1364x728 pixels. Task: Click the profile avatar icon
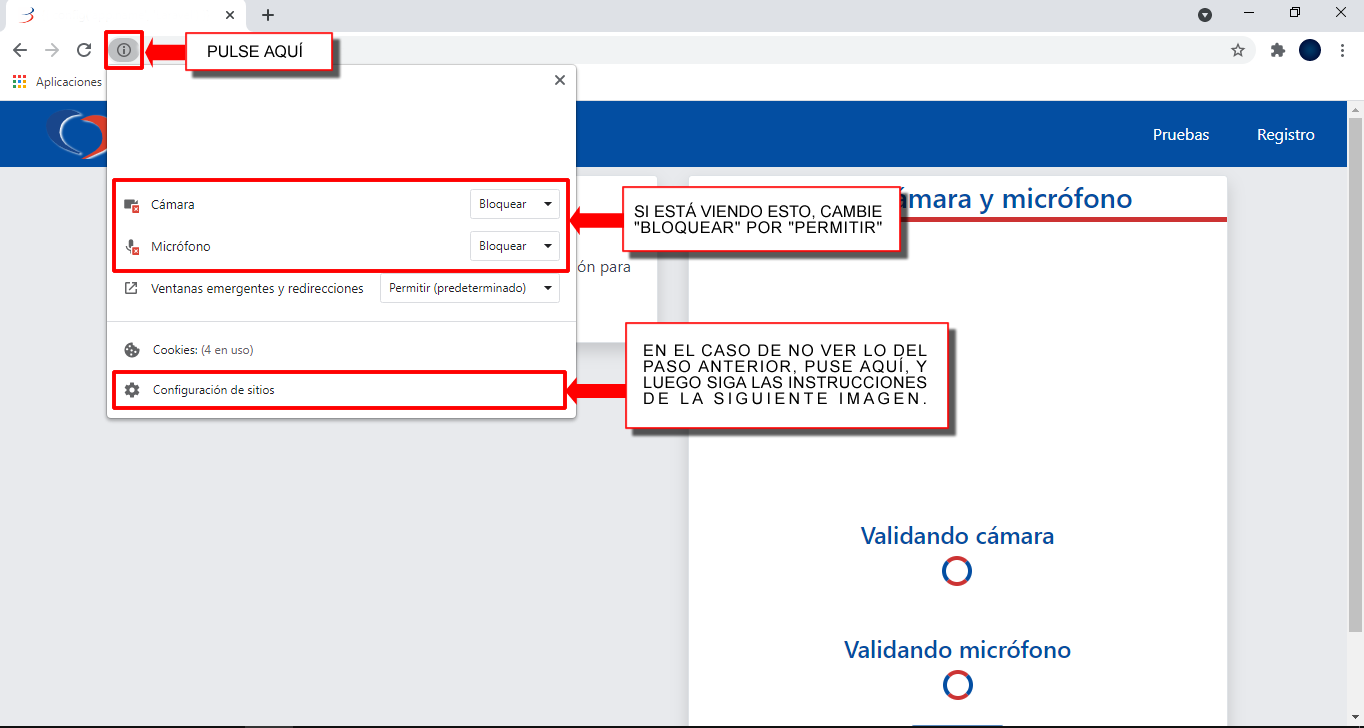(1310, 50)
